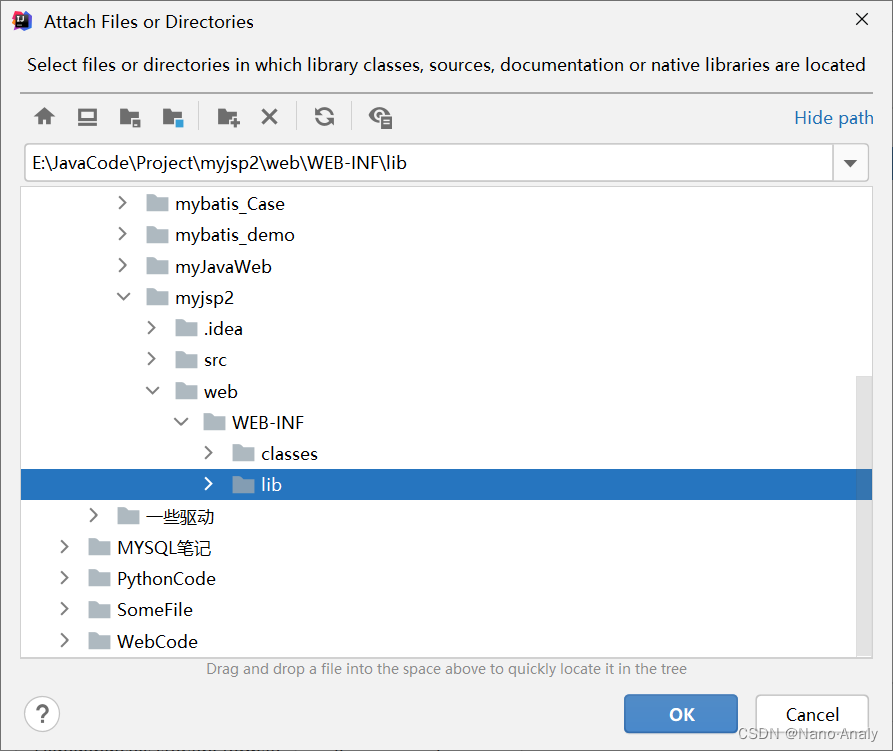Collapse the myjsp2 folder
893x751 pixels.
pyautogui.click(x=123, y=297)
